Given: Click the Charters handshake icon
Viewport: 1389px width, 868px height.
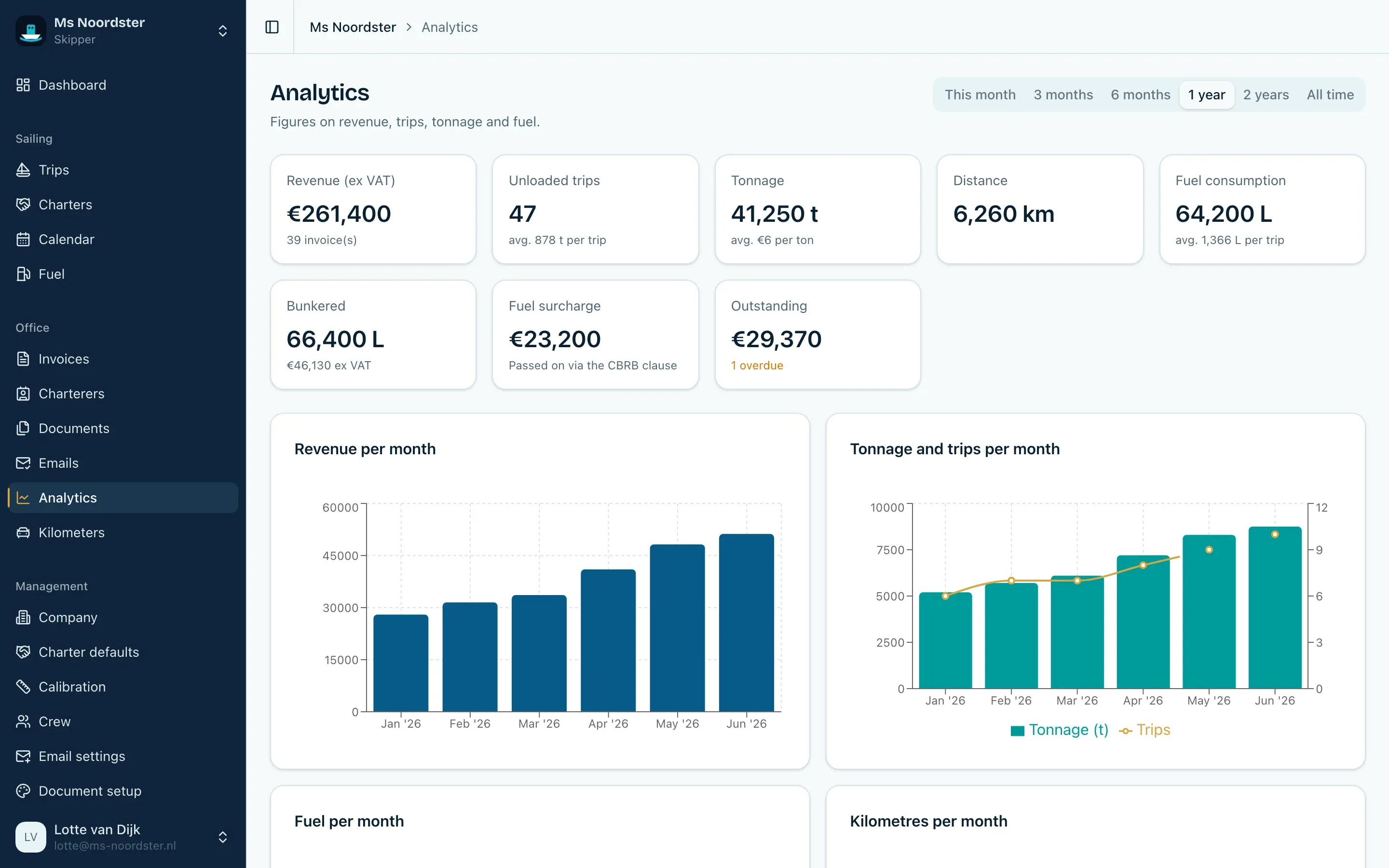Looking at the screenshot, I should click(23, 204).
